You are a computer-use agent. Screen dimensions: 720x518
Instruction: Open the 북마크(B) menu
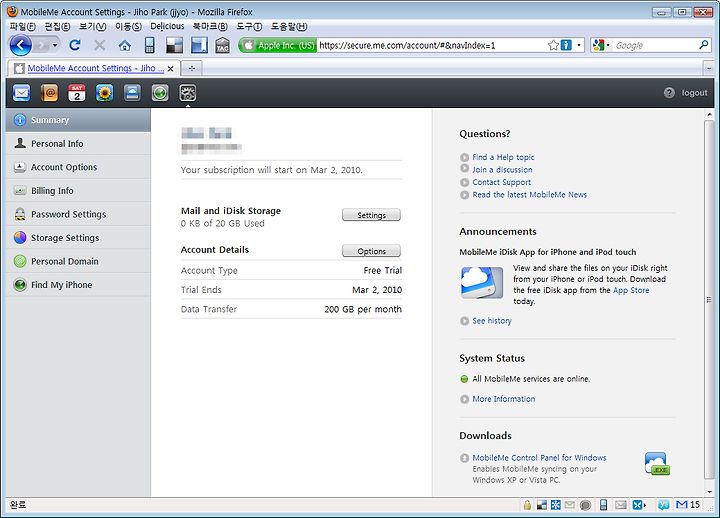pos(210,26)
